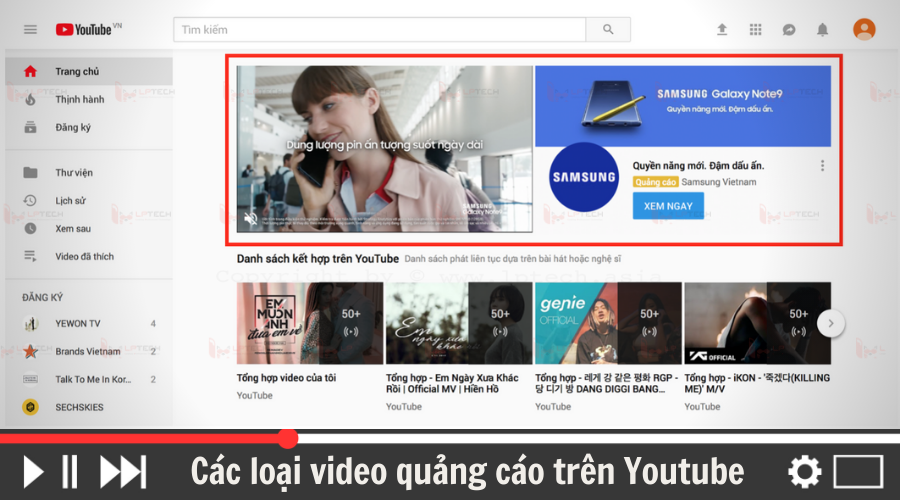This screenshot has height=500, width=900.
Task: Select Xem sau in sidebar
Action: click(89, 228)
